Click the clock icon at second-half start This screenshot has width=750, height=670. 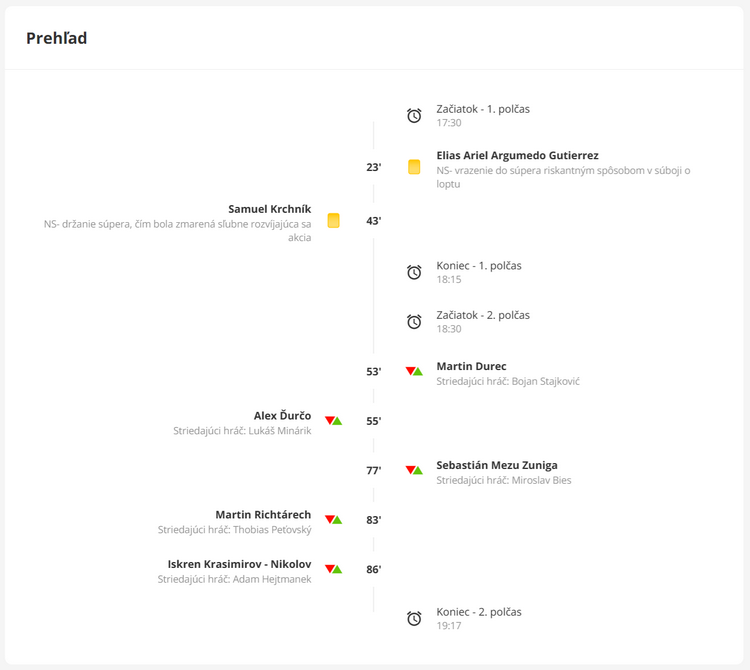coord(414,322)
